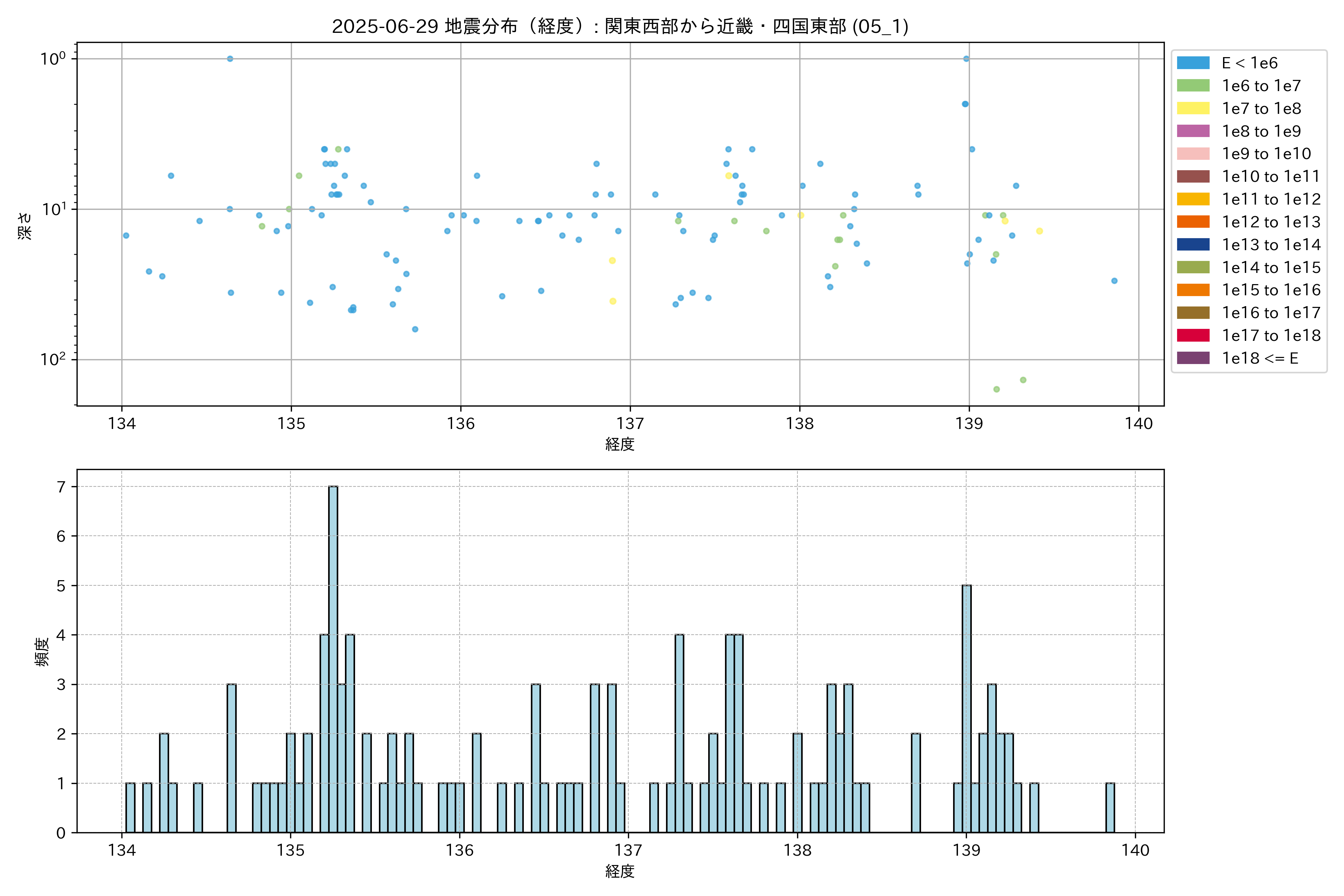Click the scatter point at depth 1 near longitude 139

pyautogui.click(x=966, y=59)
